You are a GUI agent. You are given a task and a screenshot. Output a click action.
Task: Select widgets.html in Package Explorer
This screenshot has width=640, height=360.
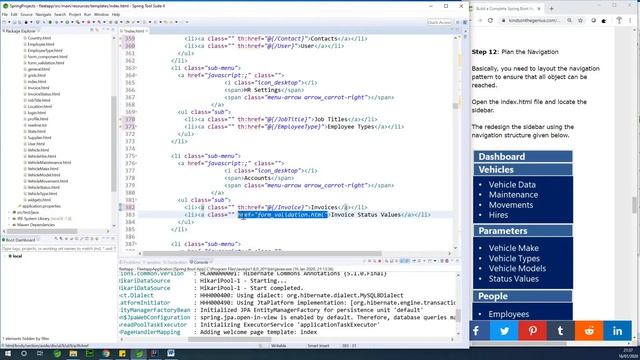pyautogui.click(x=39, y=200)
